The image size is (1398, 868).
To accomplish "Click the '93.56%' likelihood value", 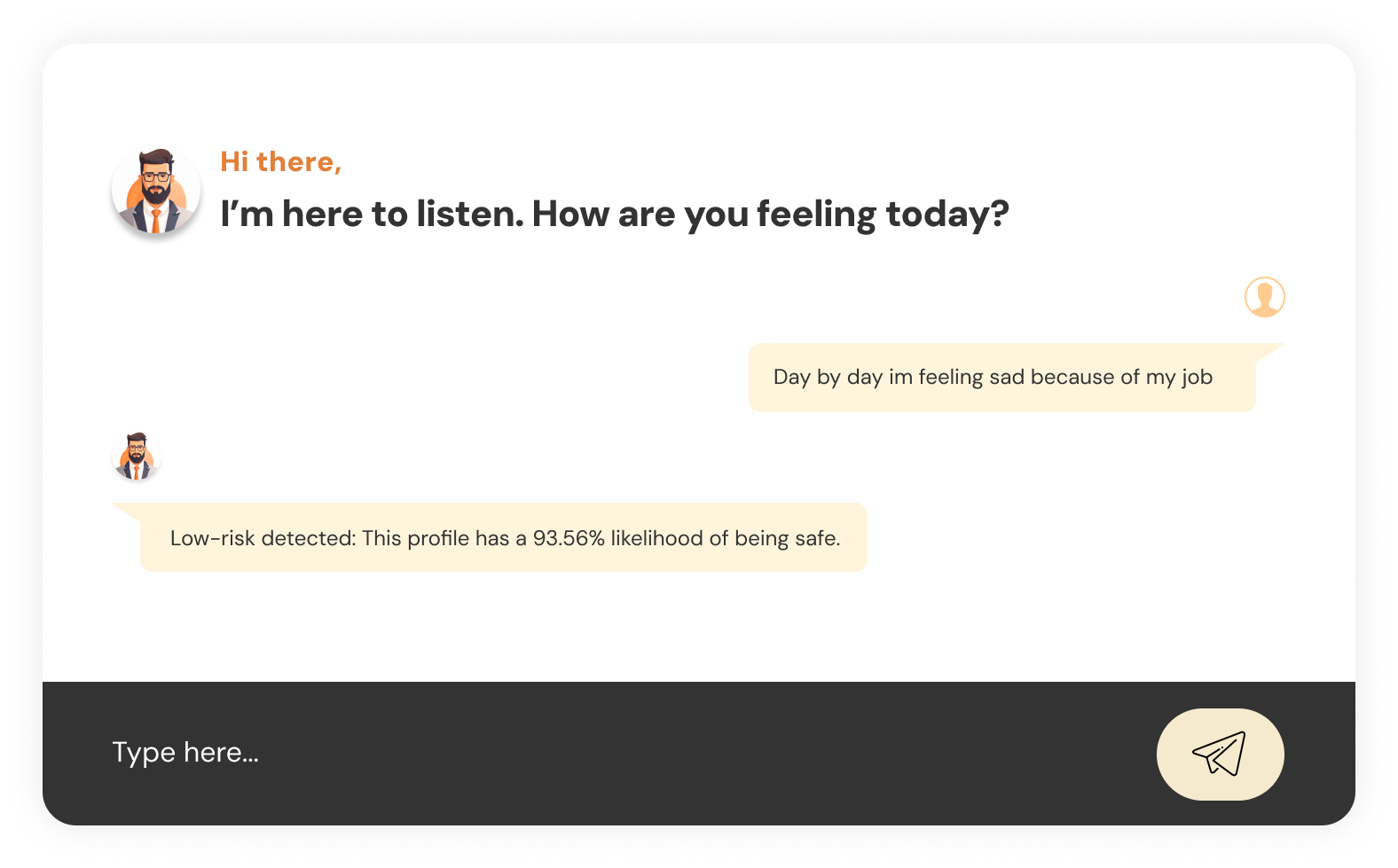I will coord(568,538).
